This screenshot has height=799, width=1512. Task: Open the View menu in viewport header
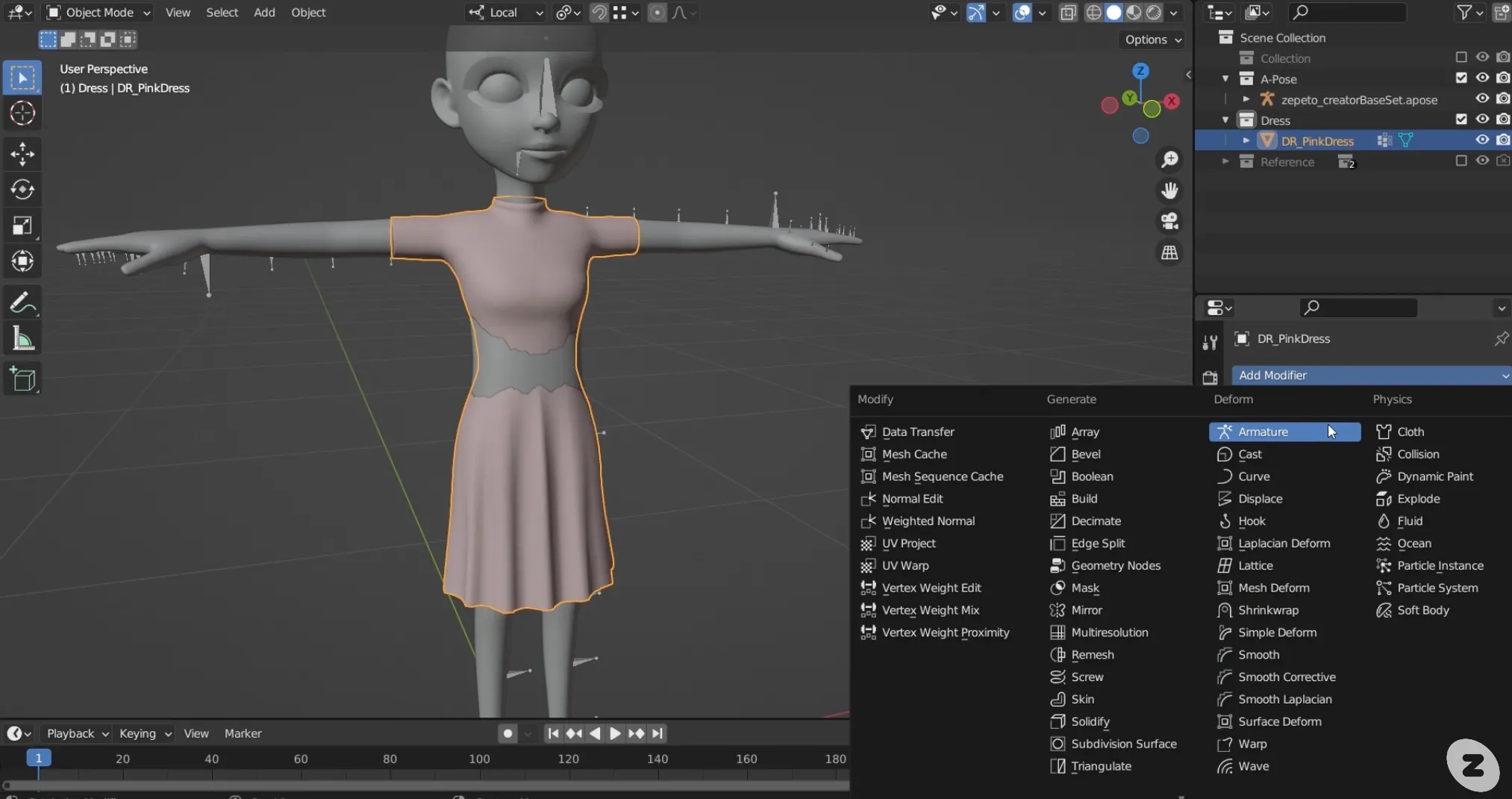tap(178, 13)
